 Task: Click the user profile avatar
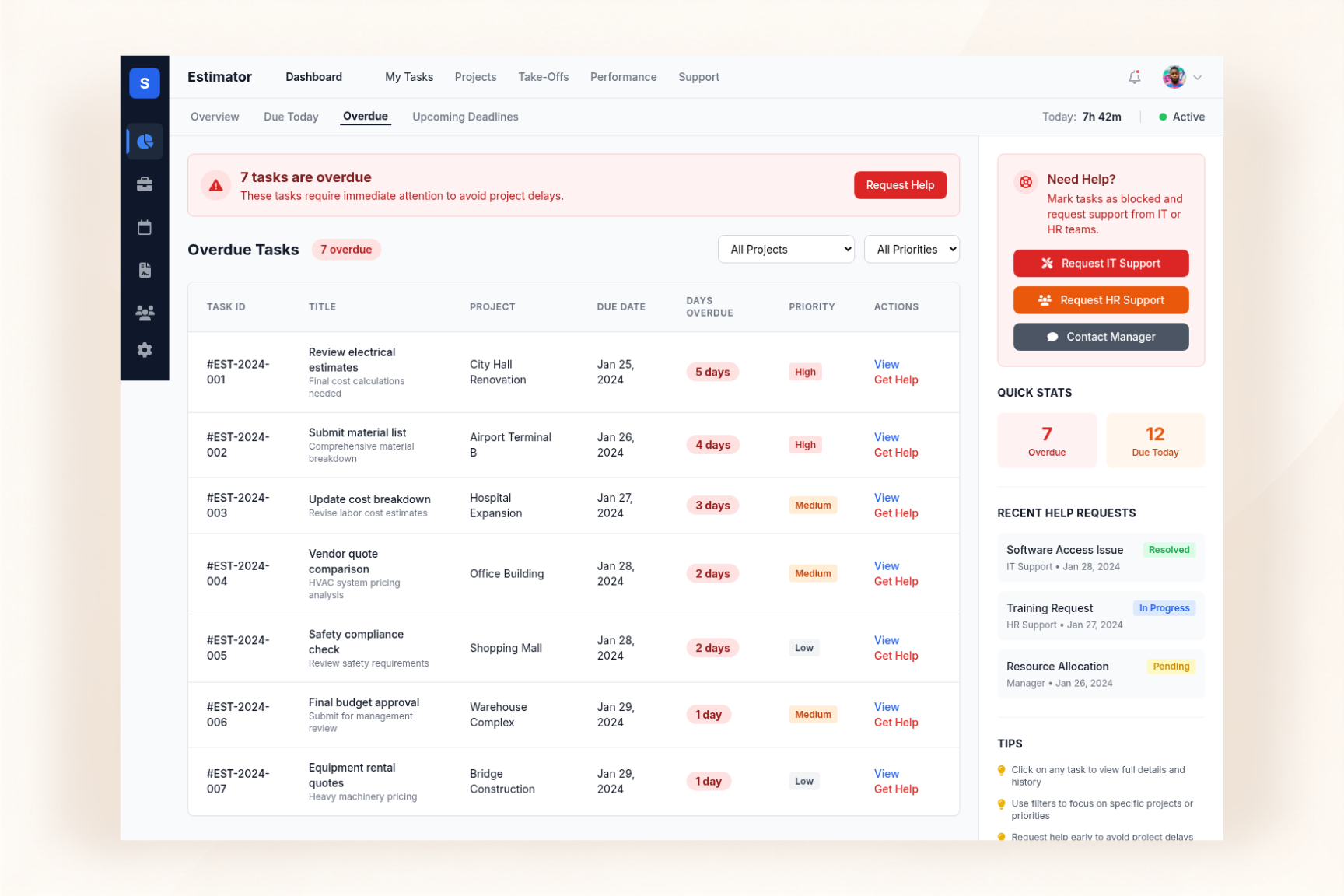[x=1174, y=77]
